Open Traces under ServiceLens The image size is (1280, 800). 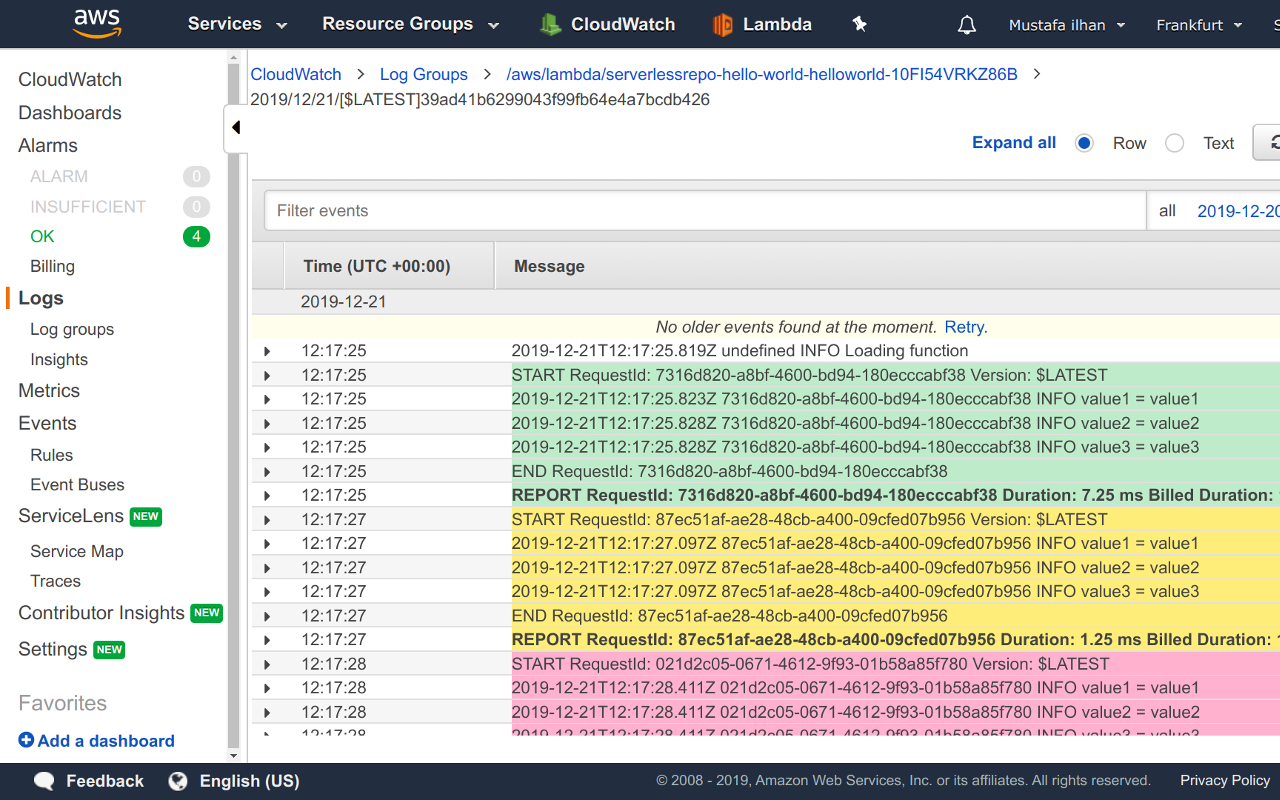point(55,581)
